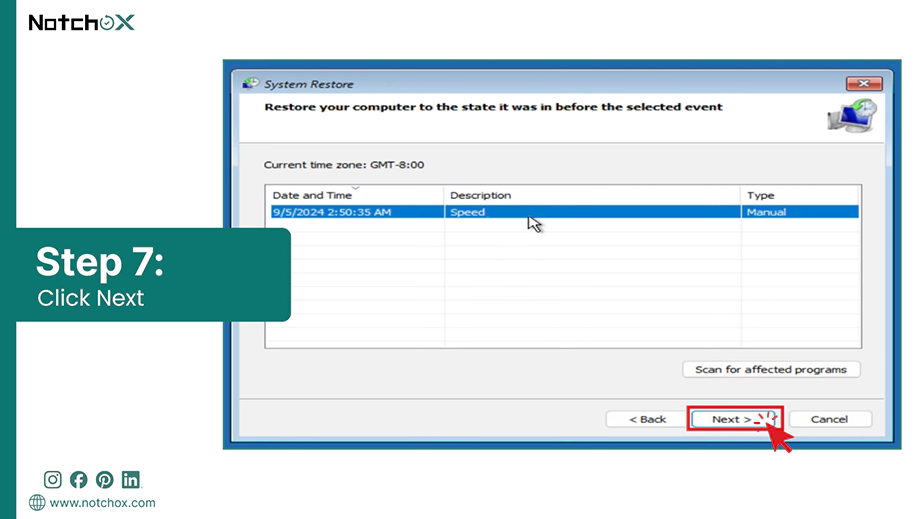Viewport: 922px width, 519px height.
Task: Cancel the System Restore wizard
Action: 830,419
